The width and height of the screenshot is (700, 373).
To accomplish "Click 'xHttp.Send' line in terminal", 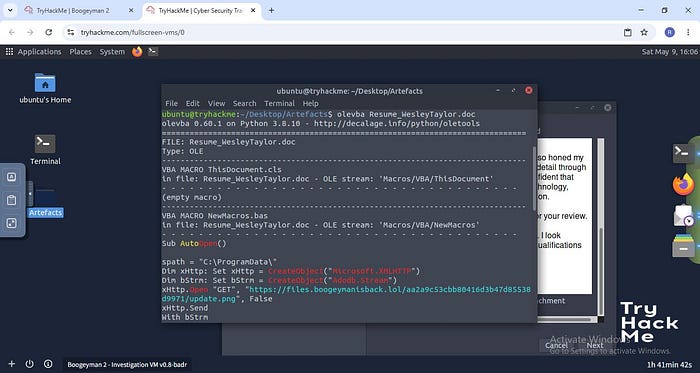I will (185, 308).
